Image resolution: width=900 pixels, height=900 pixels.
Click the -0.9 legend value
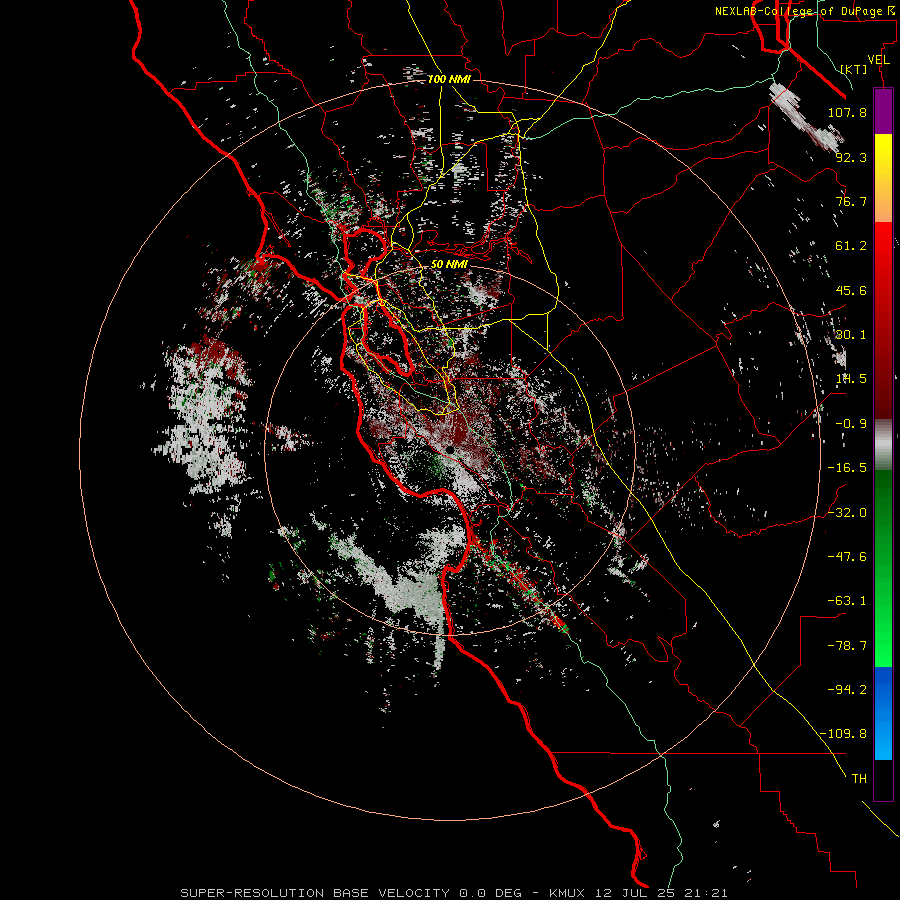click(851, 424)
